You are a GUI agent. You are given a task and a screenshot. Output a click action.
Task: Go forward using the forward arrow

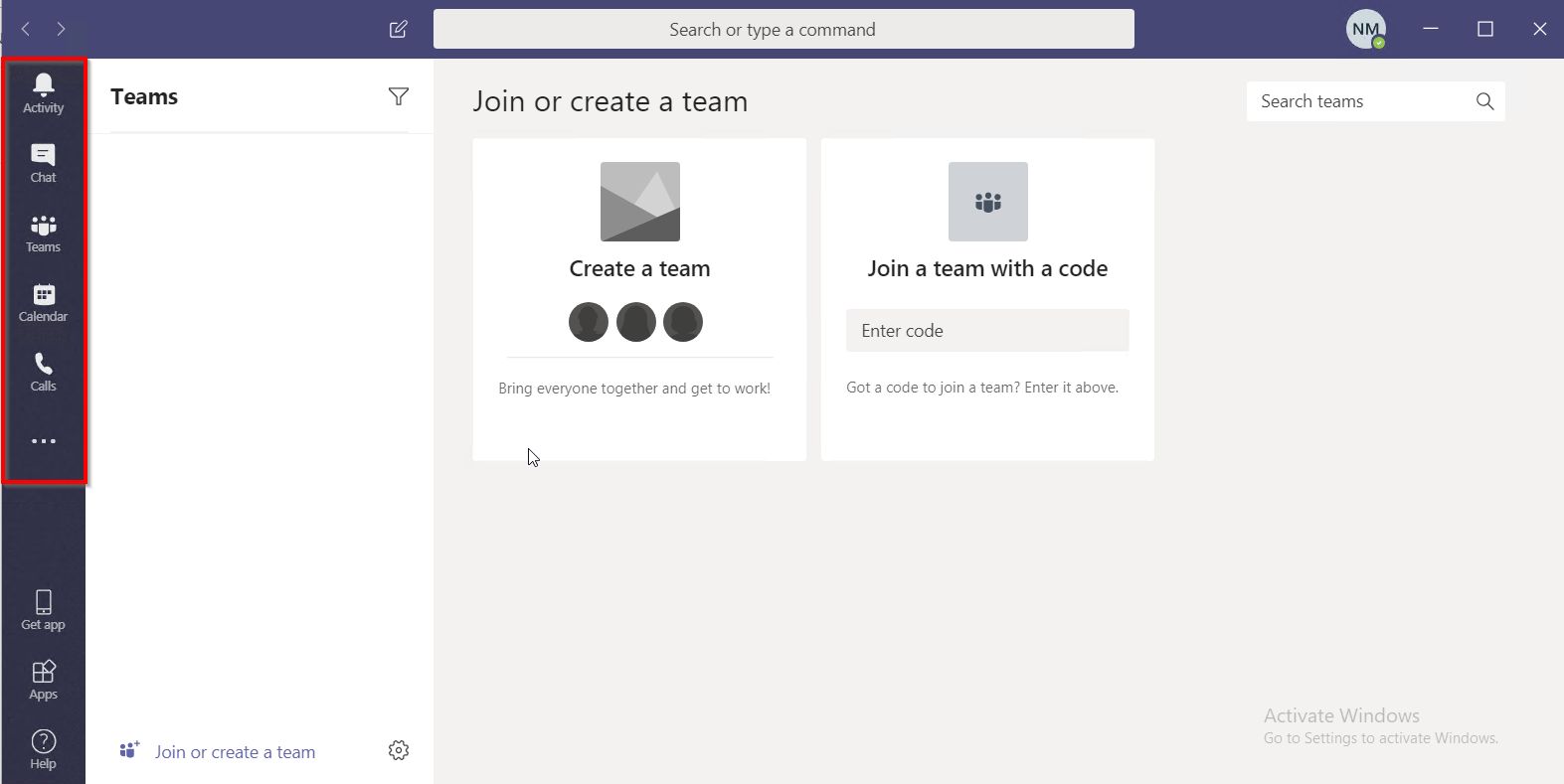(x=62, y=29)
